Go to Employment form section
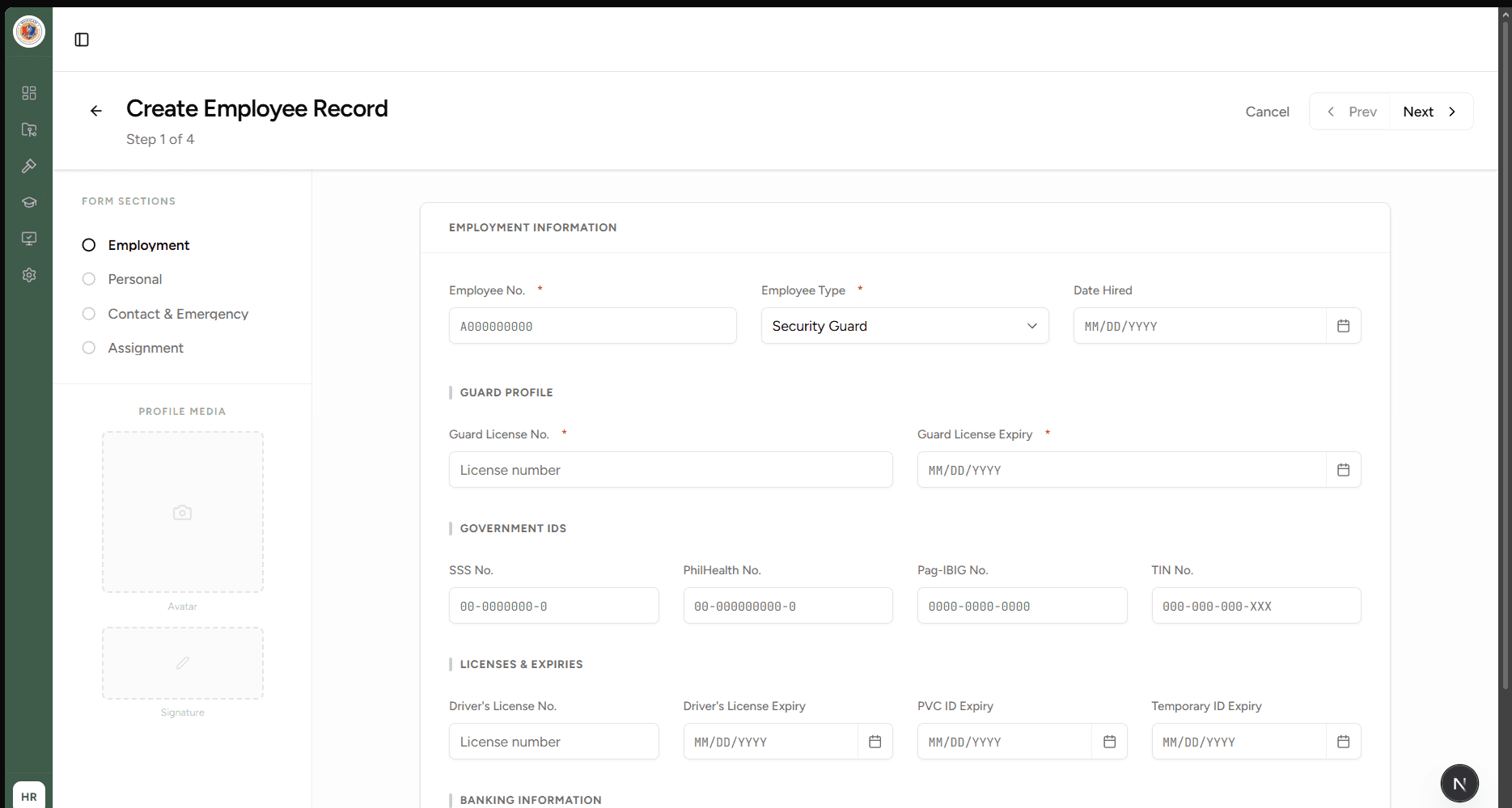This screenshot has height=808, width=1512. click(x=149, y=245)
